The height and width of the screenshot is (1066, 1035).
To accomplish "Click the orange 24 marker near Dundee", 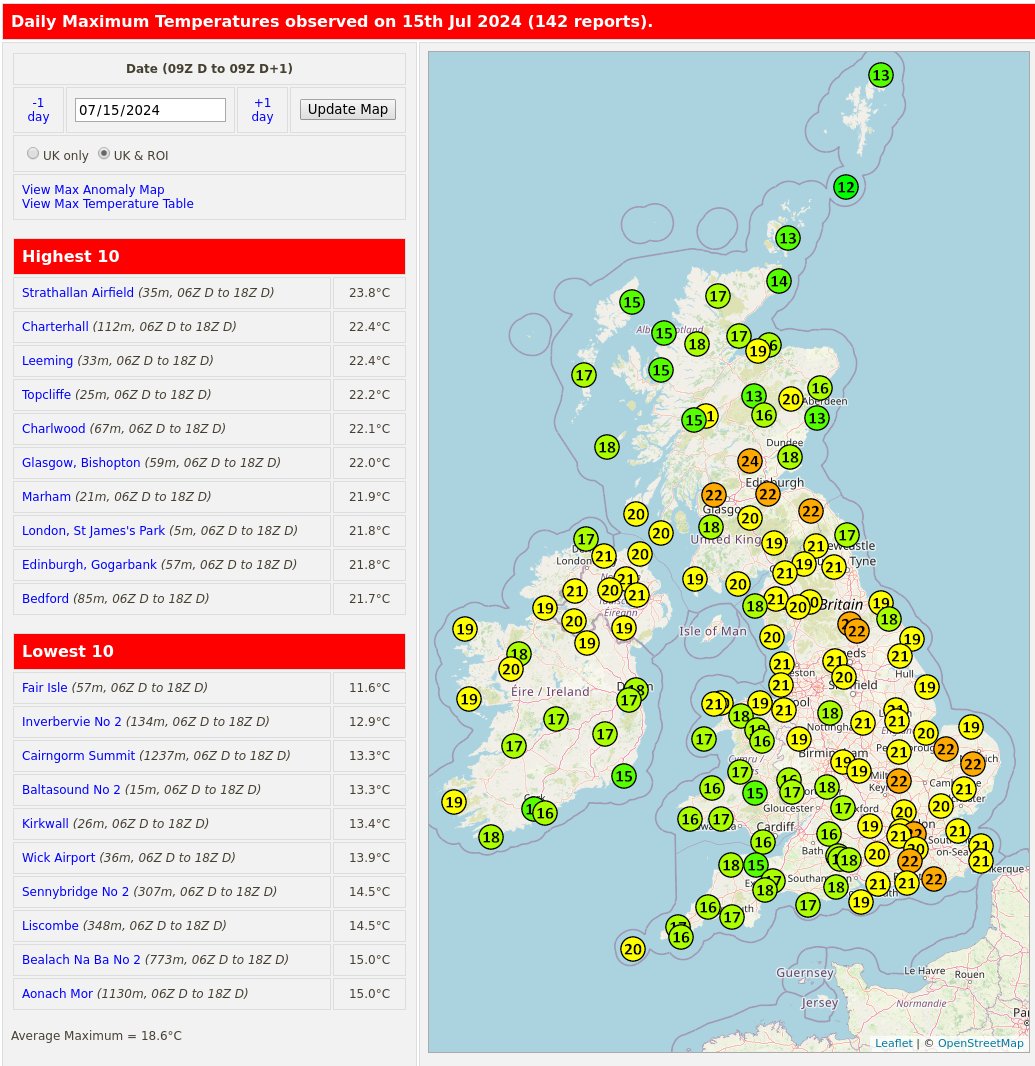I will [749, 462].
